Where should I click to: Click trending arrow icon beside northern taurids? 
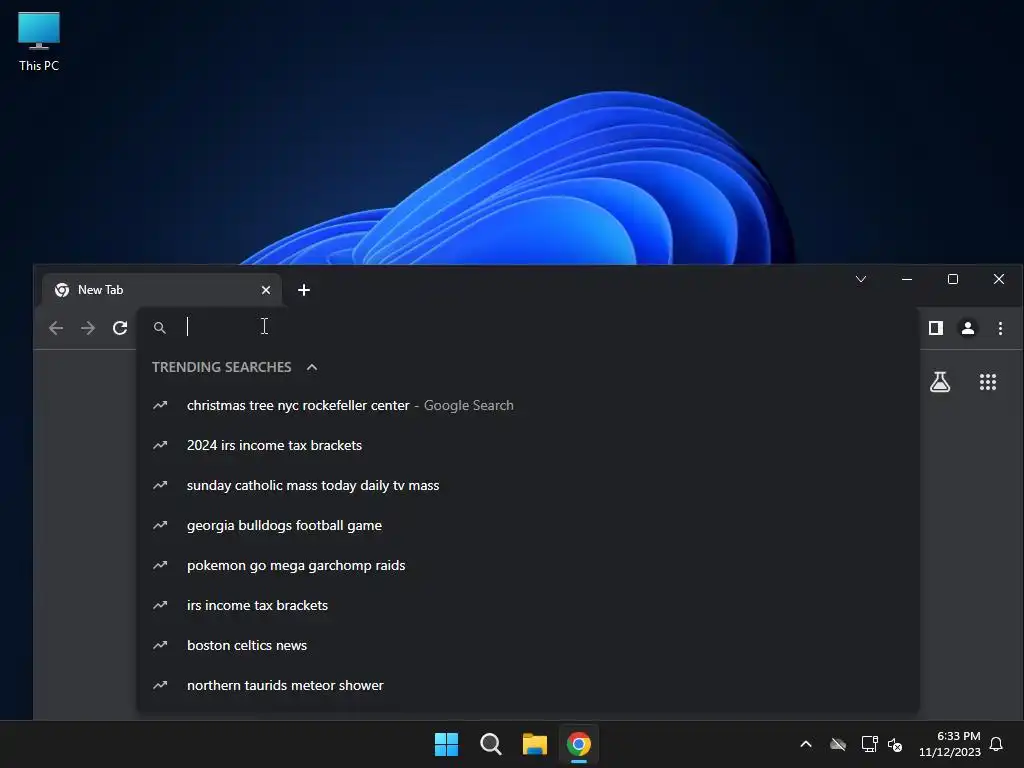pyautogui.click(x=160, y=685)
